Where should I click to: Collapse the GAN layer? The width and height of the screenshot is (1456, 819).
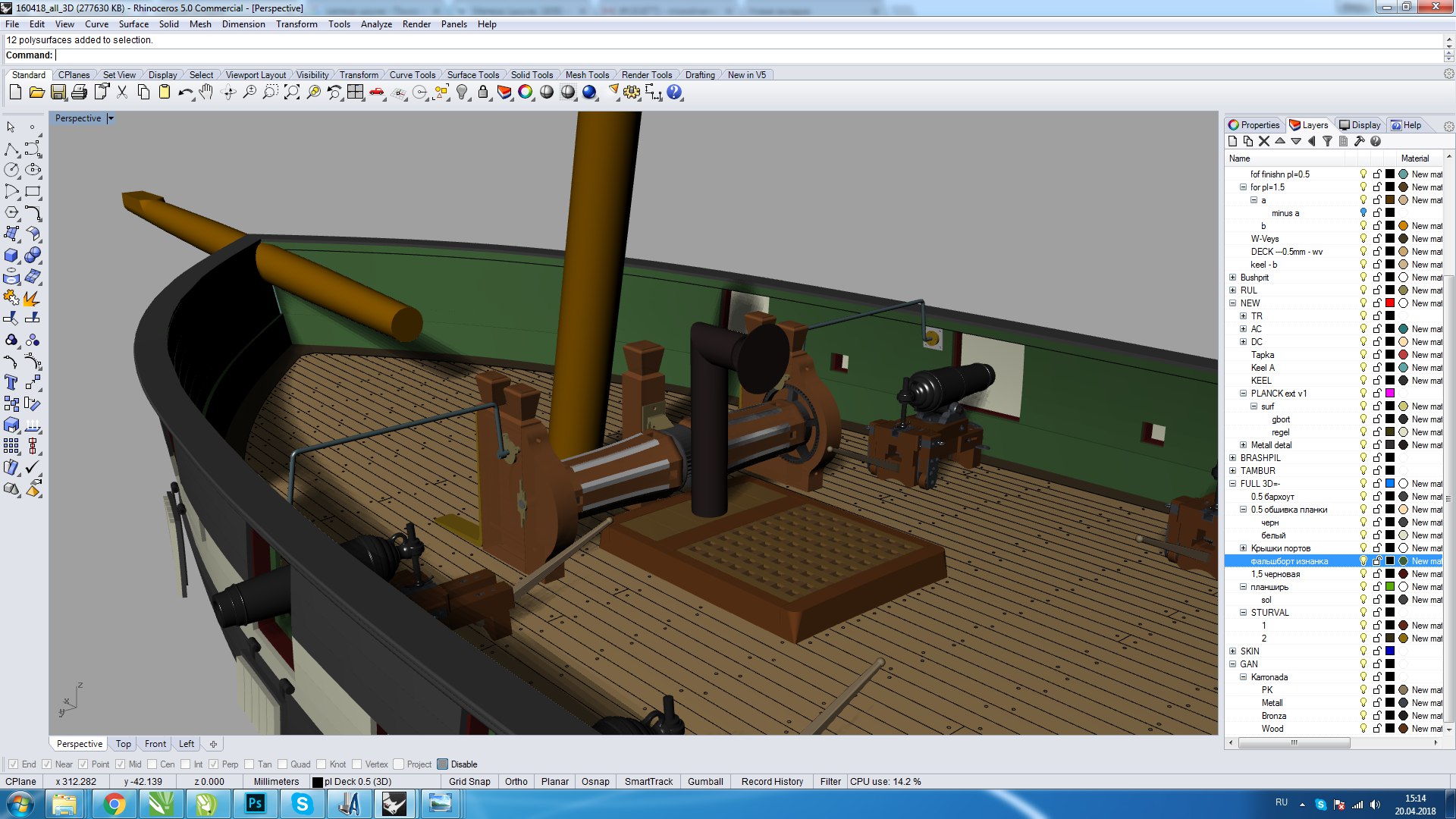(1233, 664)
